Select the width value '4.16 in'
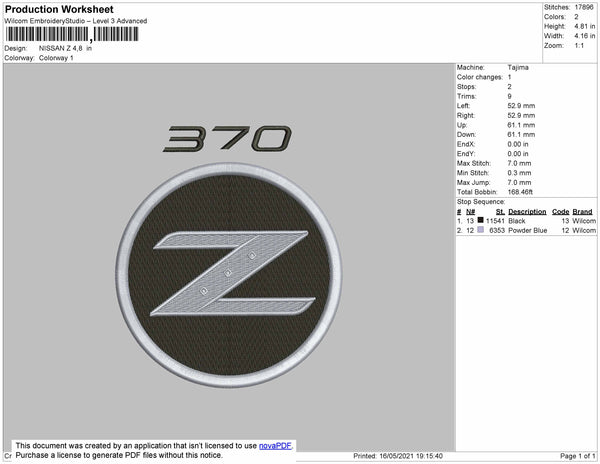The height and width of the screenshot is (464, 600). [585, 36]
